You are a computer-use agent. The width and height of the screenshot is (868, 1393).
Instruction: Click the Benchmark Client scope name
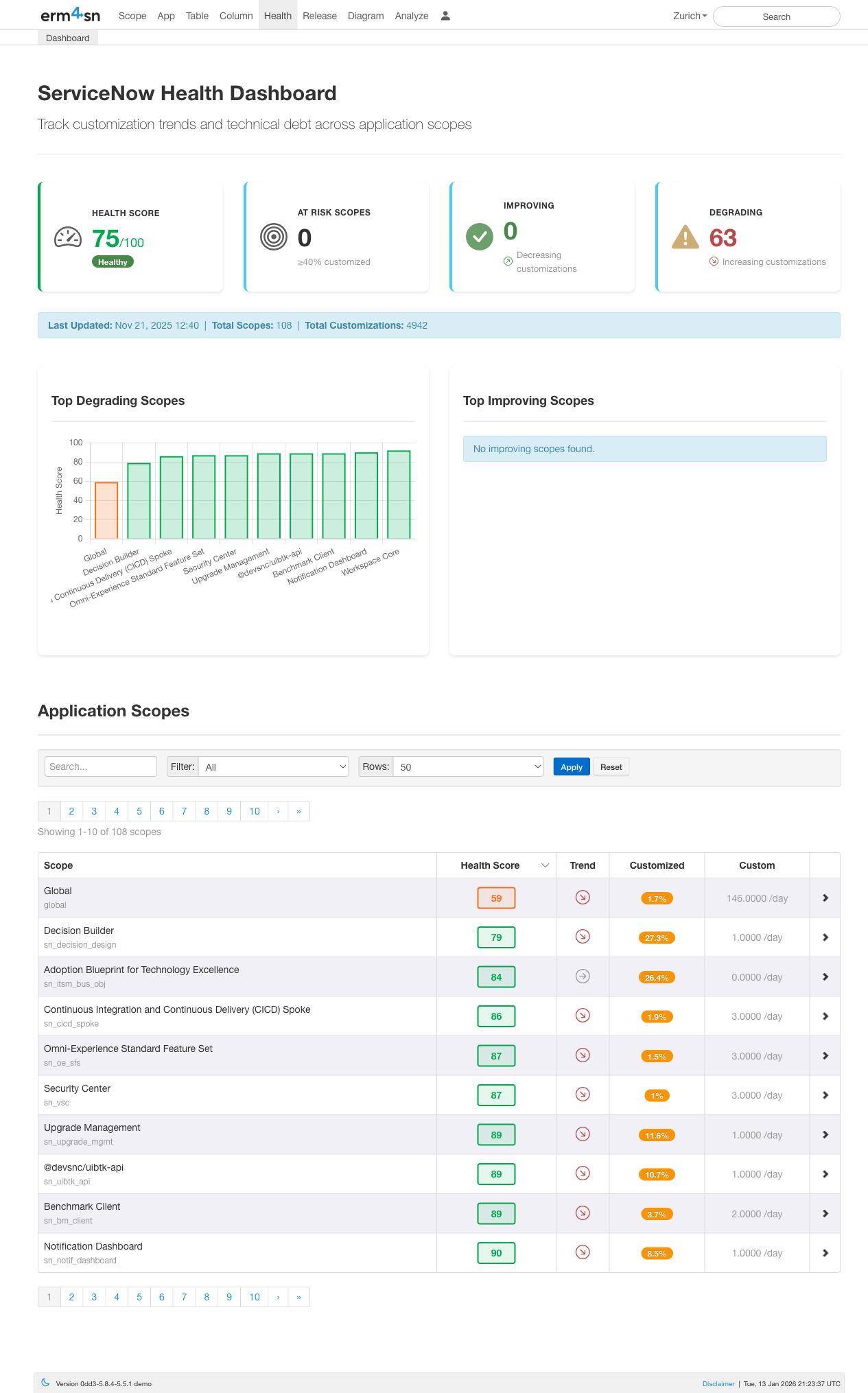tap(82, 1206)
